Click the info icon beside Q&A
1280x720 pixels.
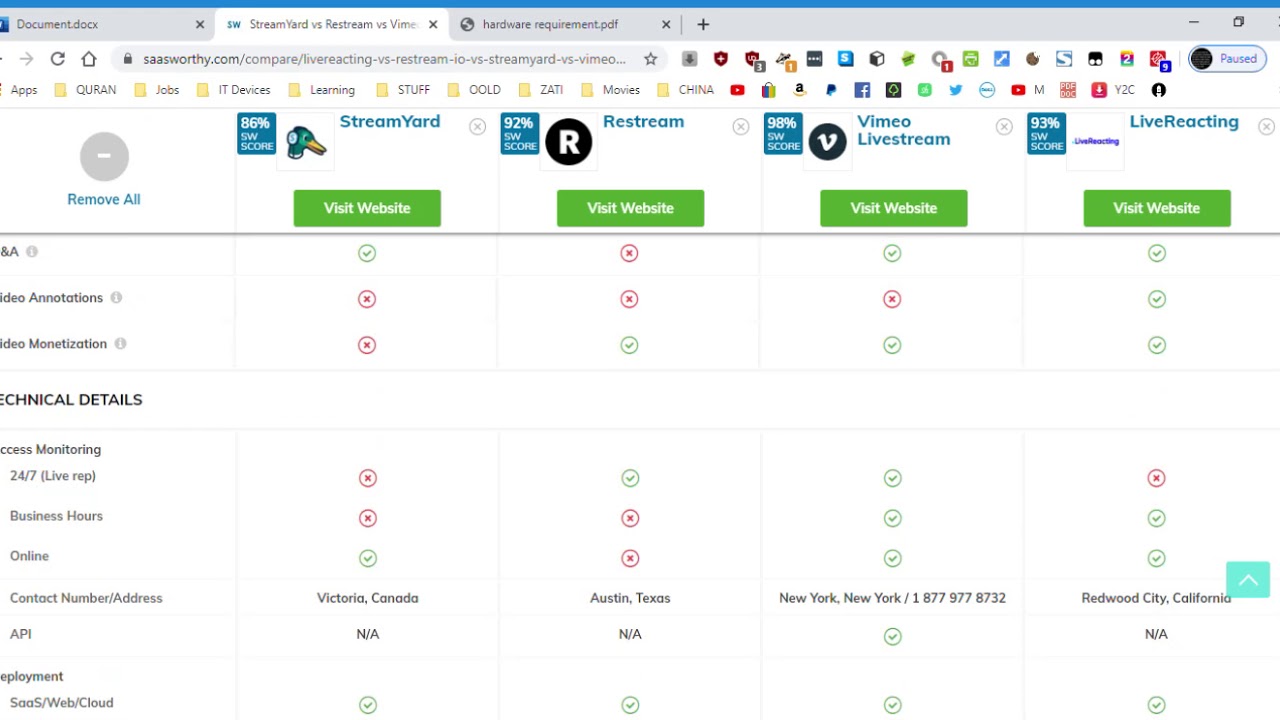click(32, 251)
